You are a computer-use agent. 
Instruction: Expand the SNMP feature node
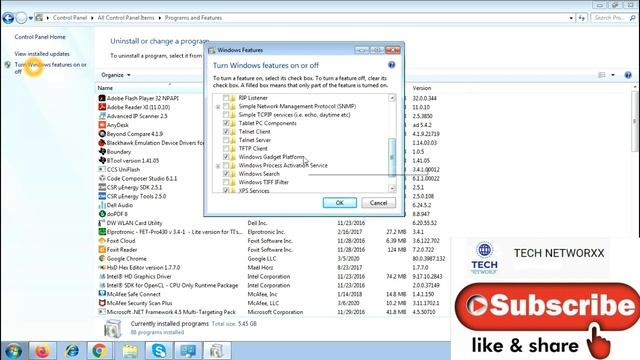click(218, 107)
